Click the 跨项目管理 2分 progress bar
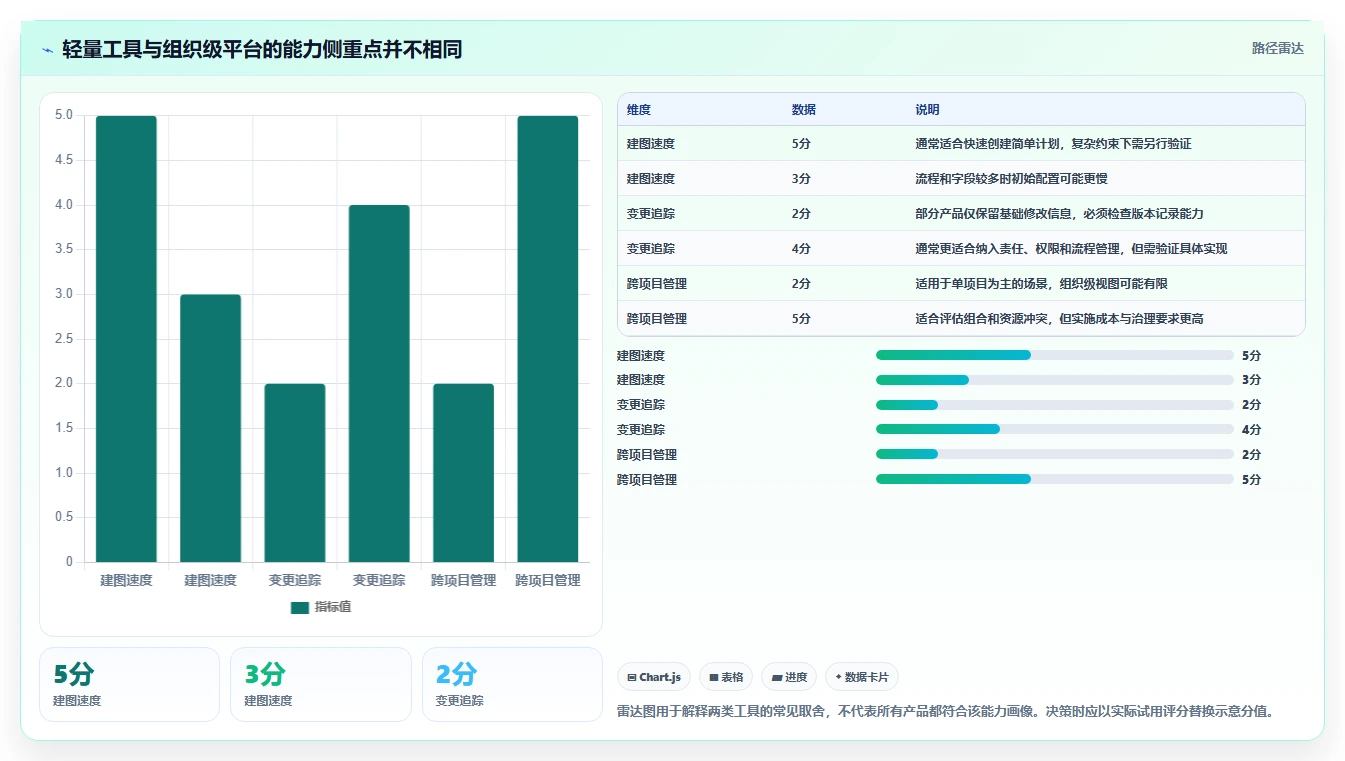 coord(1055,454)
